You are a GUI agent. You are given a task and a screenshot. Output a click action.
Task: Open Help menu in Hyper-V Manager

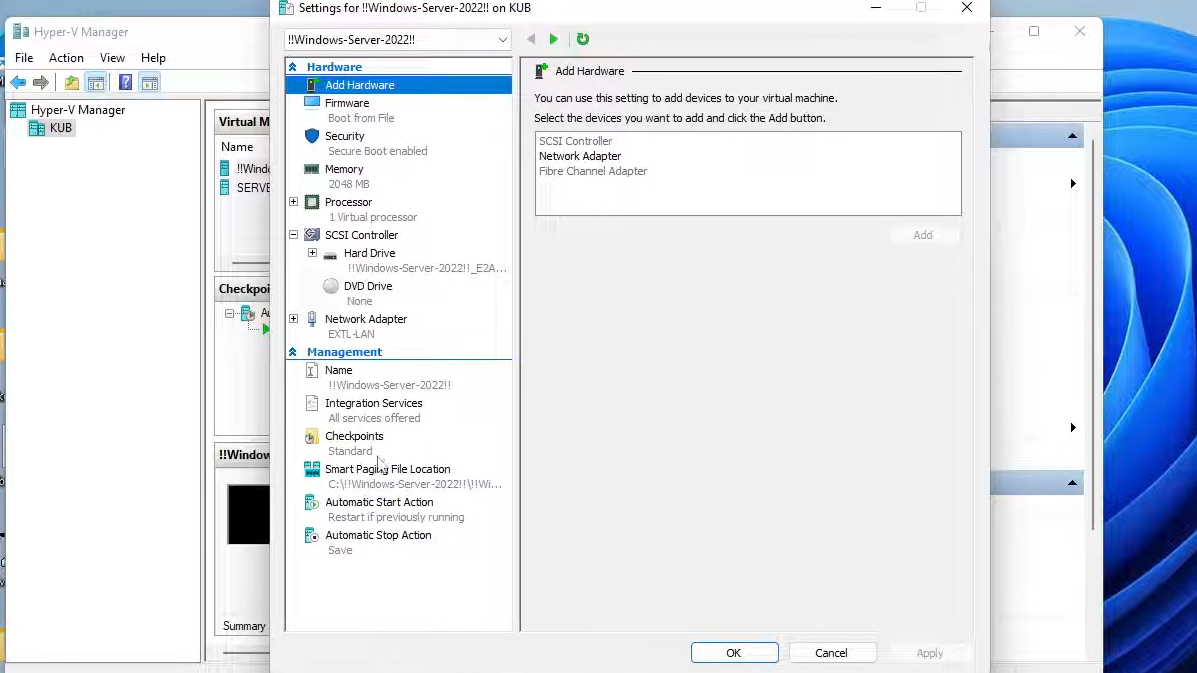(153, 58)
